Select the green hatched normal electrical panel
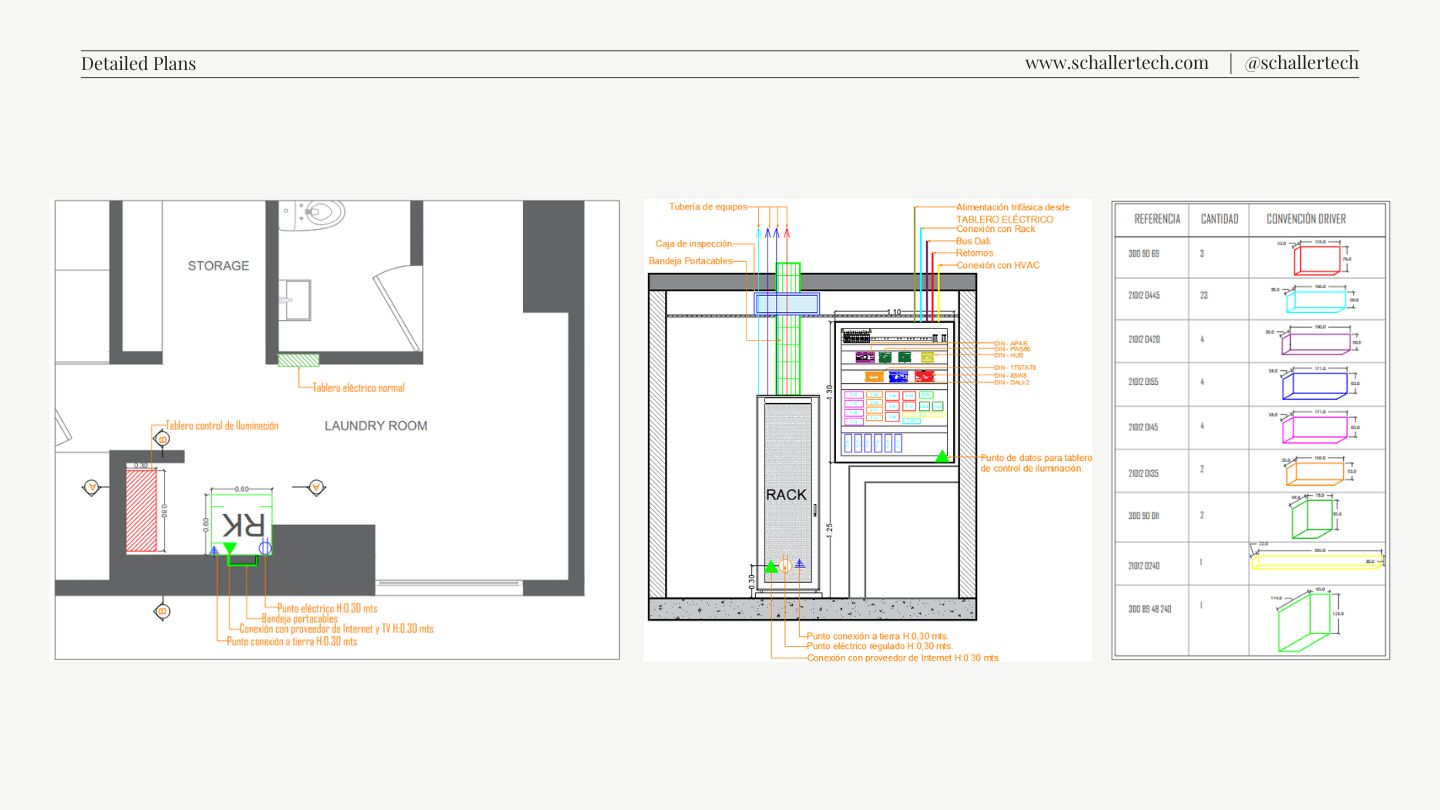Viewport: 1440px width, 810px height. click(298, 358)
